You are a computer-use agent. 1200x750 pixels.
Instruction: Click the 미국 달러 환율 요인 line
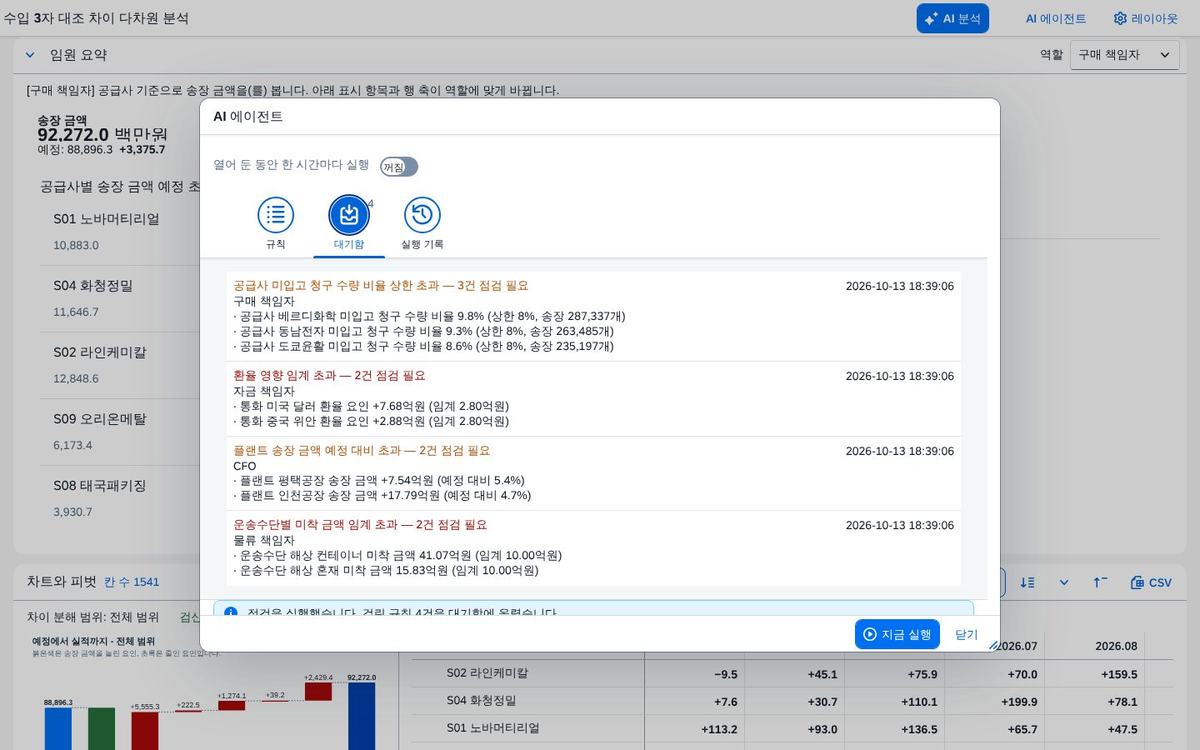click(x=371, y=406)
